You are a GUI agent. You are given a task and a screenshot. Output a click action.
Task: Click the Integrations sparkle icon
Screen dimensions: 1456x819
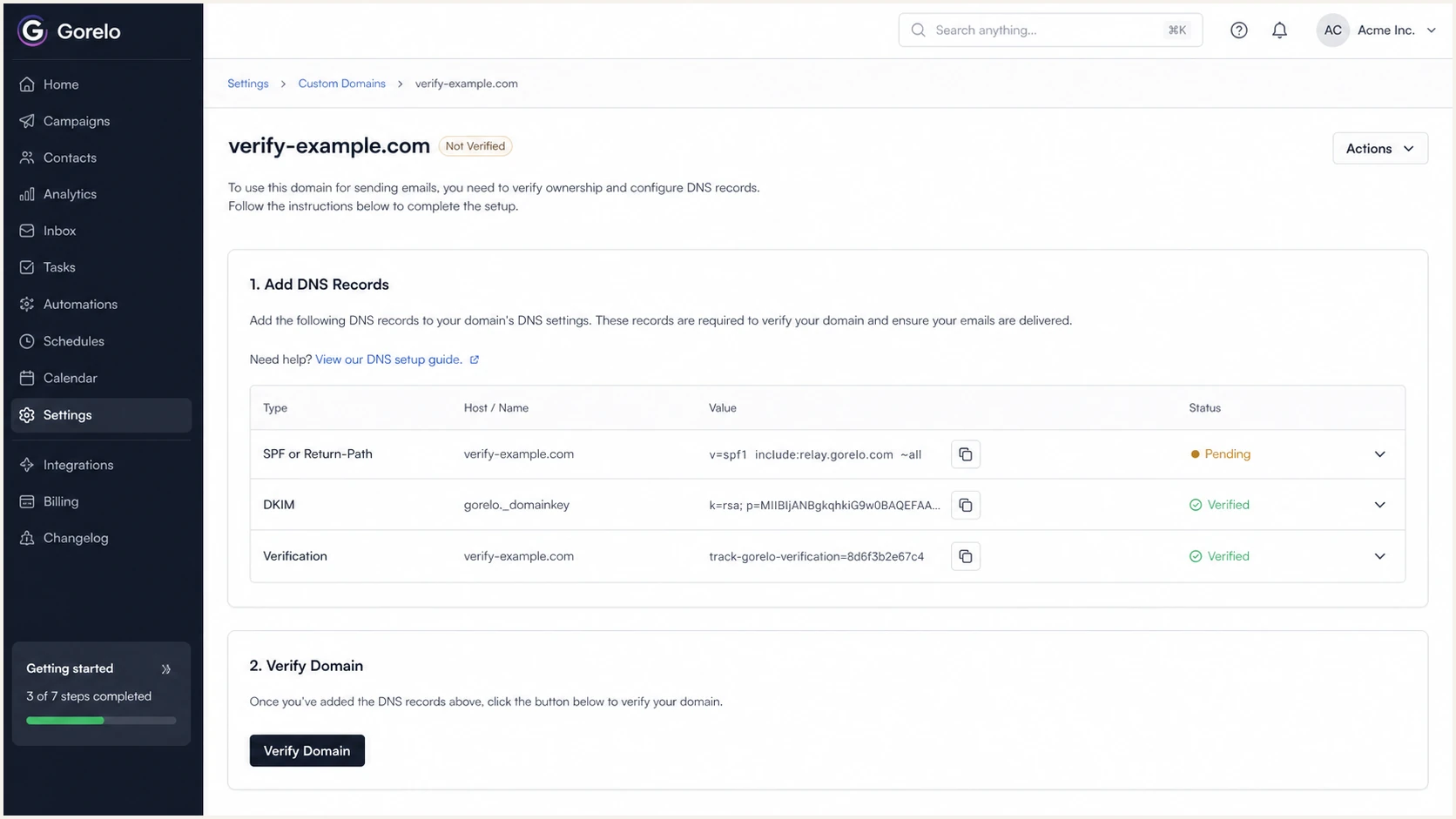(27, 465)
